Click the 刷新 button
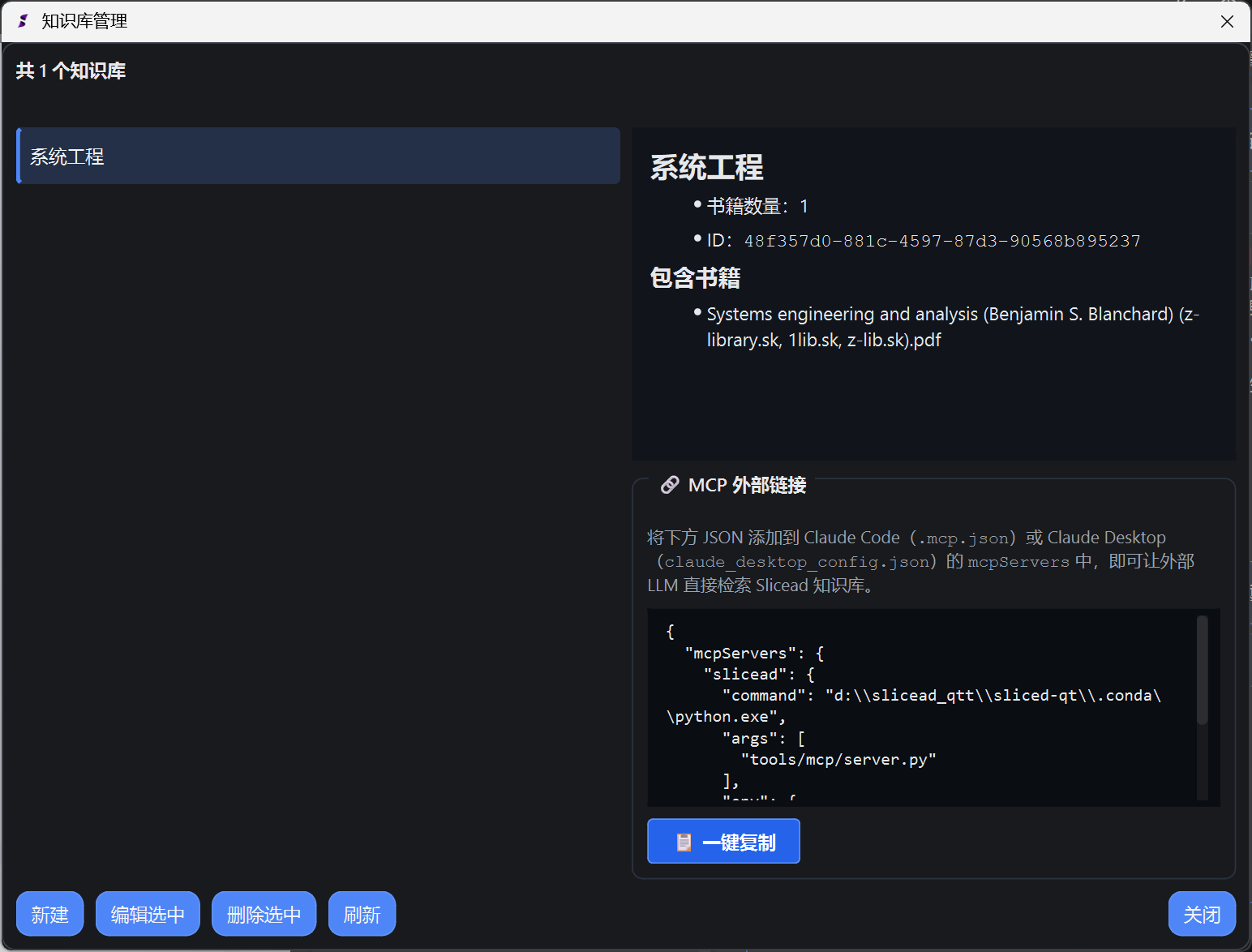Viewport: 1252px width, 952px height. pyautogui.click(x=362, y=914)
